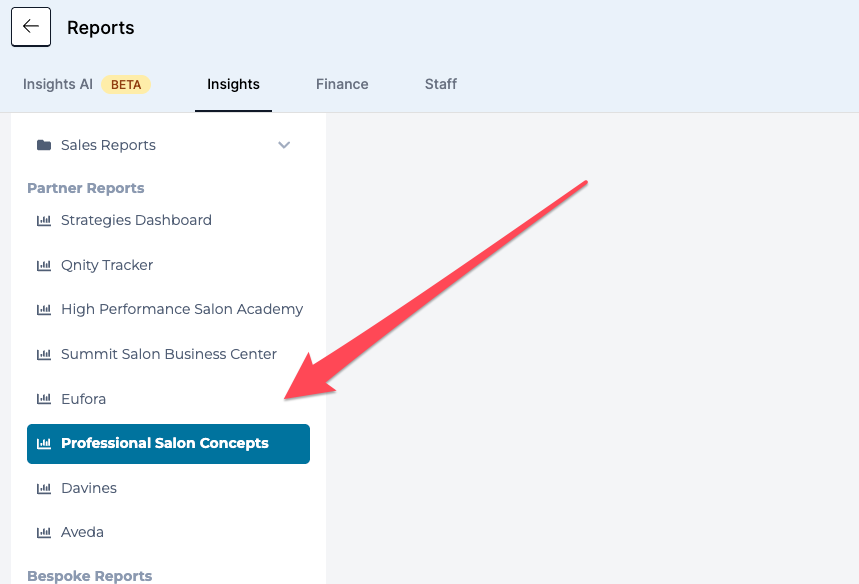Click chart icon beside Qnity Tracker
Screen dimensions: 859x584
point(44,265)
